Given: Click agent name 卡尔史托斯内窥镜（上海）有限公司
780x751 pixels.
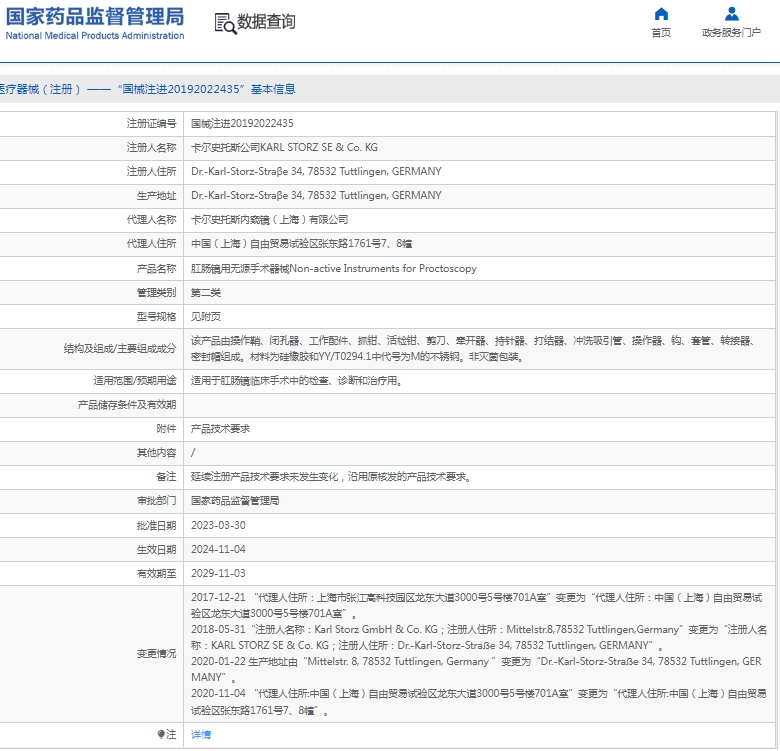Looking at the screenshot, I should point(270,220).
